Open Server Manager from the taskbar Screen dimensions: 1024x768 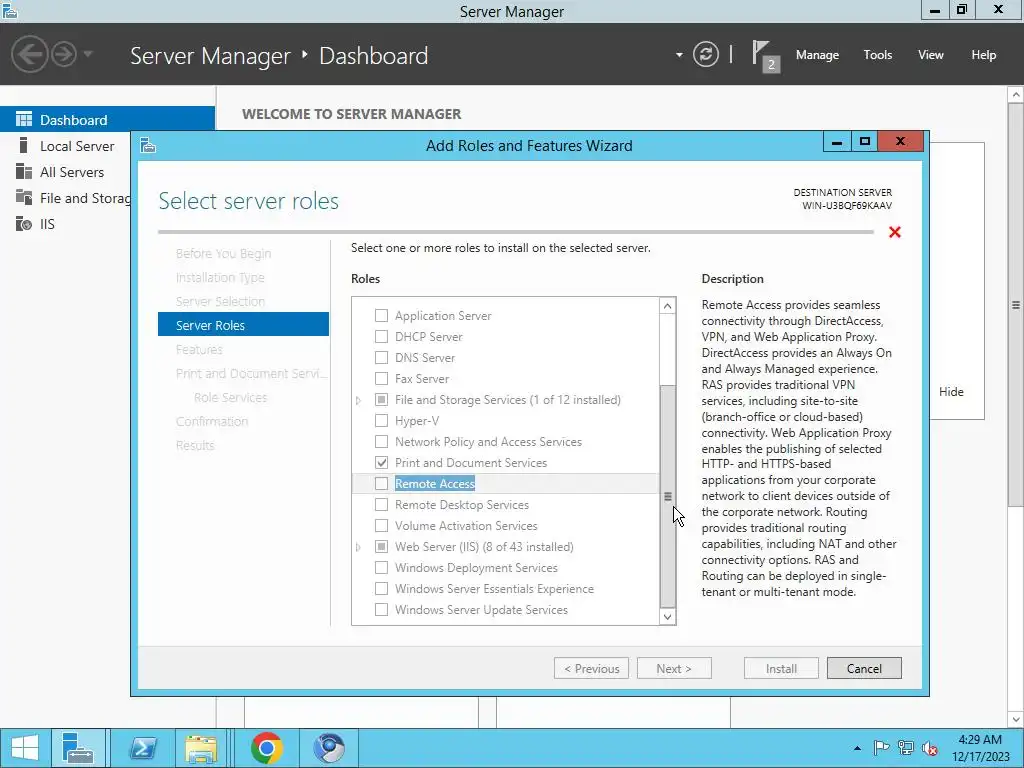click(x=78, y=748)
